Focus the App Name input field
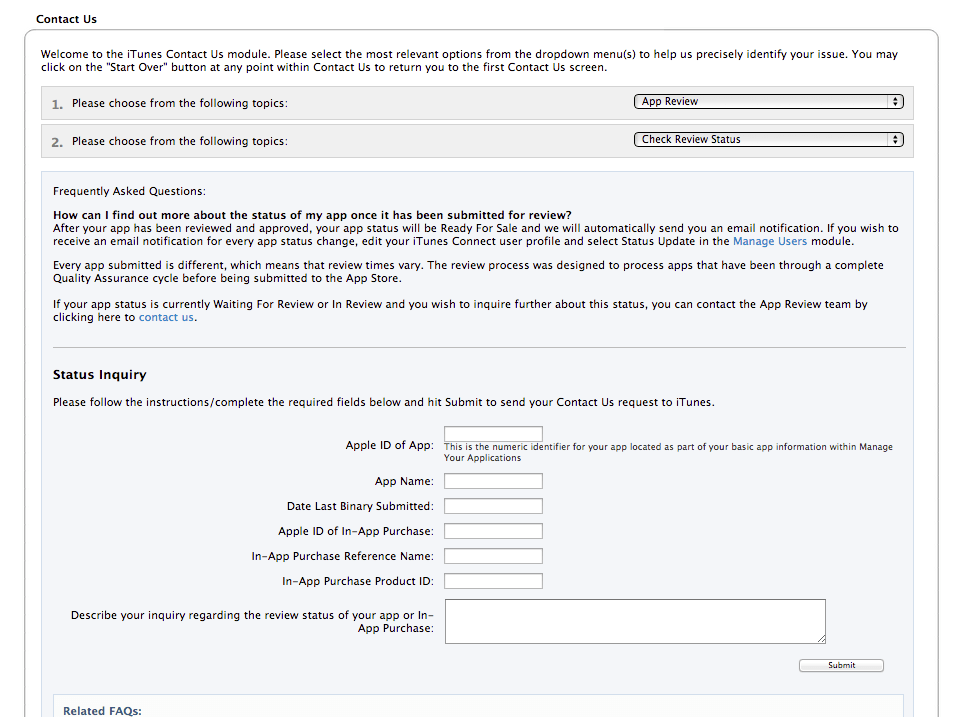Viewport: 979px width, 717px height. pos(493,481)
